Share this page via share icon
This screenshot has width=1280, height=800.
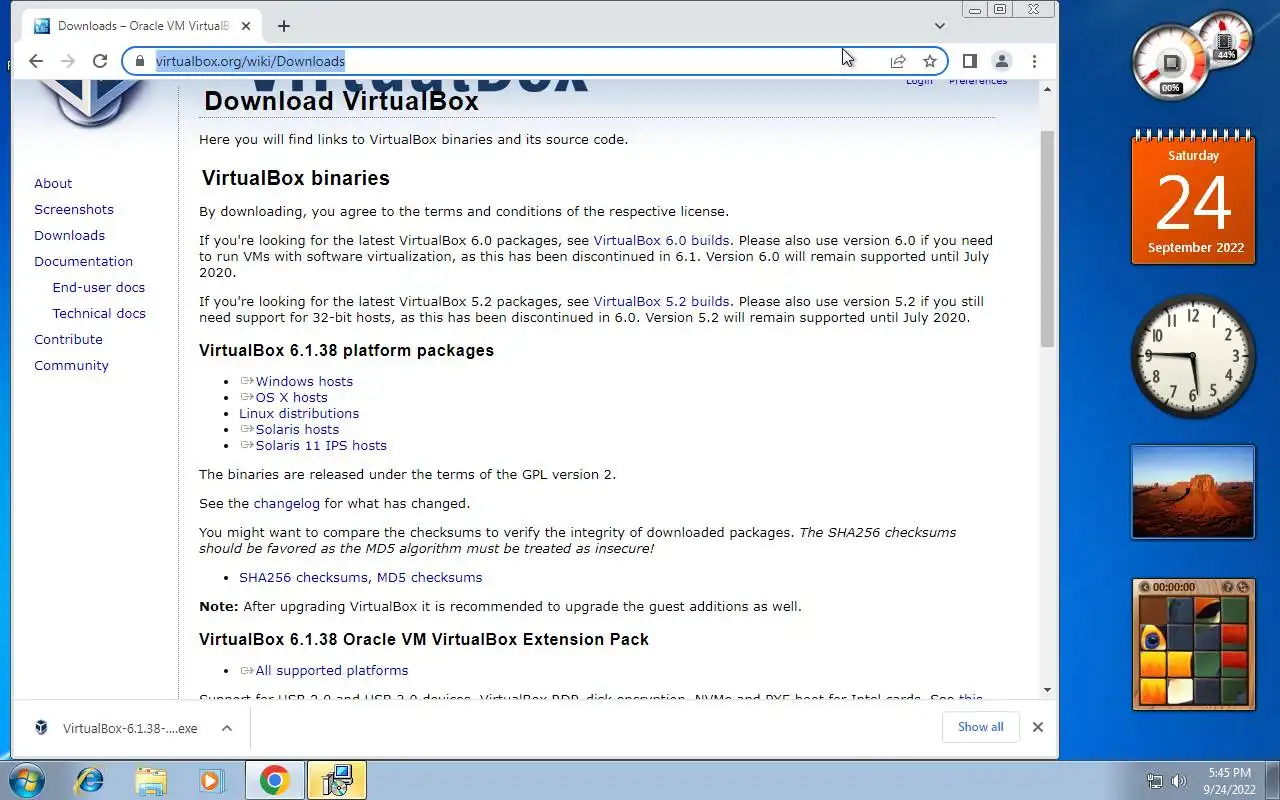(x=898, y=61)
